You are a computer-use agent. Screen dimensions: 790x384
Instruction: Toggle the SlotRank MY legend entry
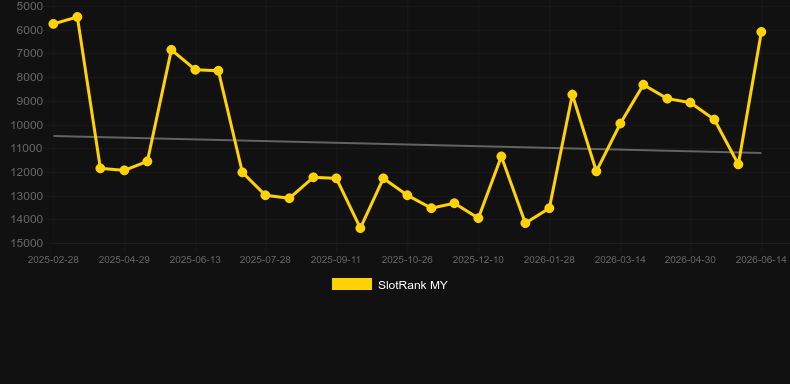pos(389,285)
